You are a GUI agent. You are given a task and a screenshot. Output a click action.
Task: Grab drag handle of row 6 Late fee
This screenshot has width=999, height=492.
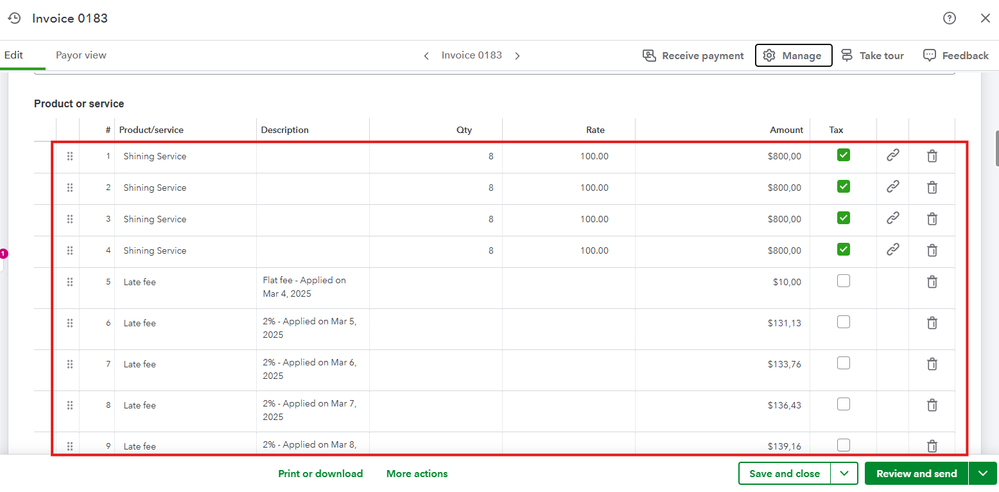[x=70, y=323]
